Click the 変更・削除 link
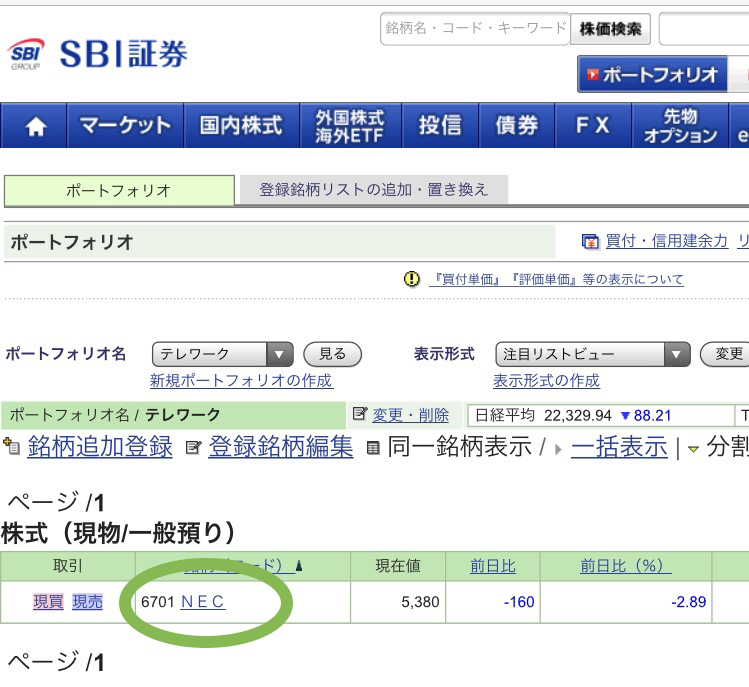The image size is (749, 687). pyautogui.click(x=410, y=415)
